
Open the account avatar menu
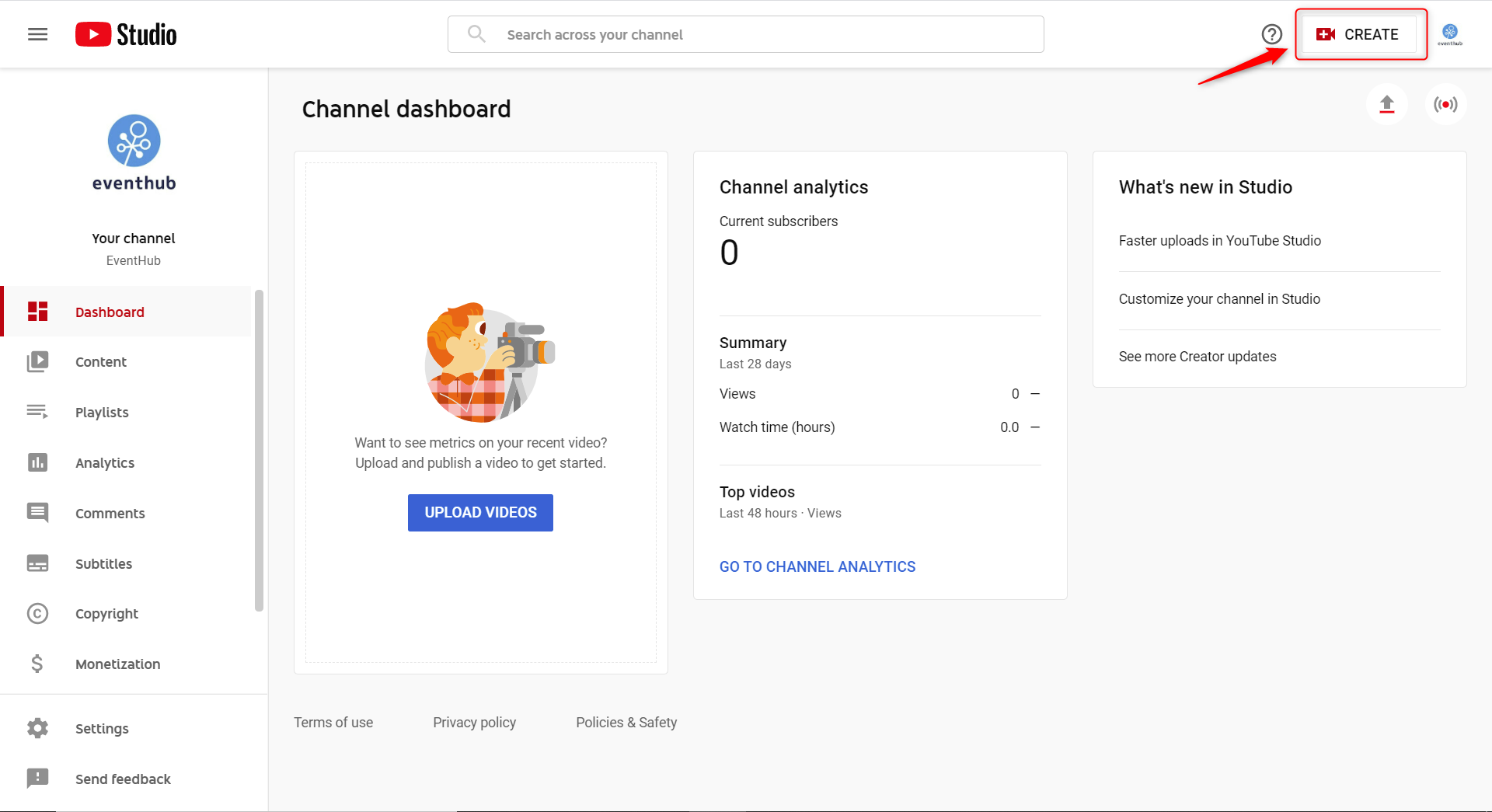(x=1450, y=34)
